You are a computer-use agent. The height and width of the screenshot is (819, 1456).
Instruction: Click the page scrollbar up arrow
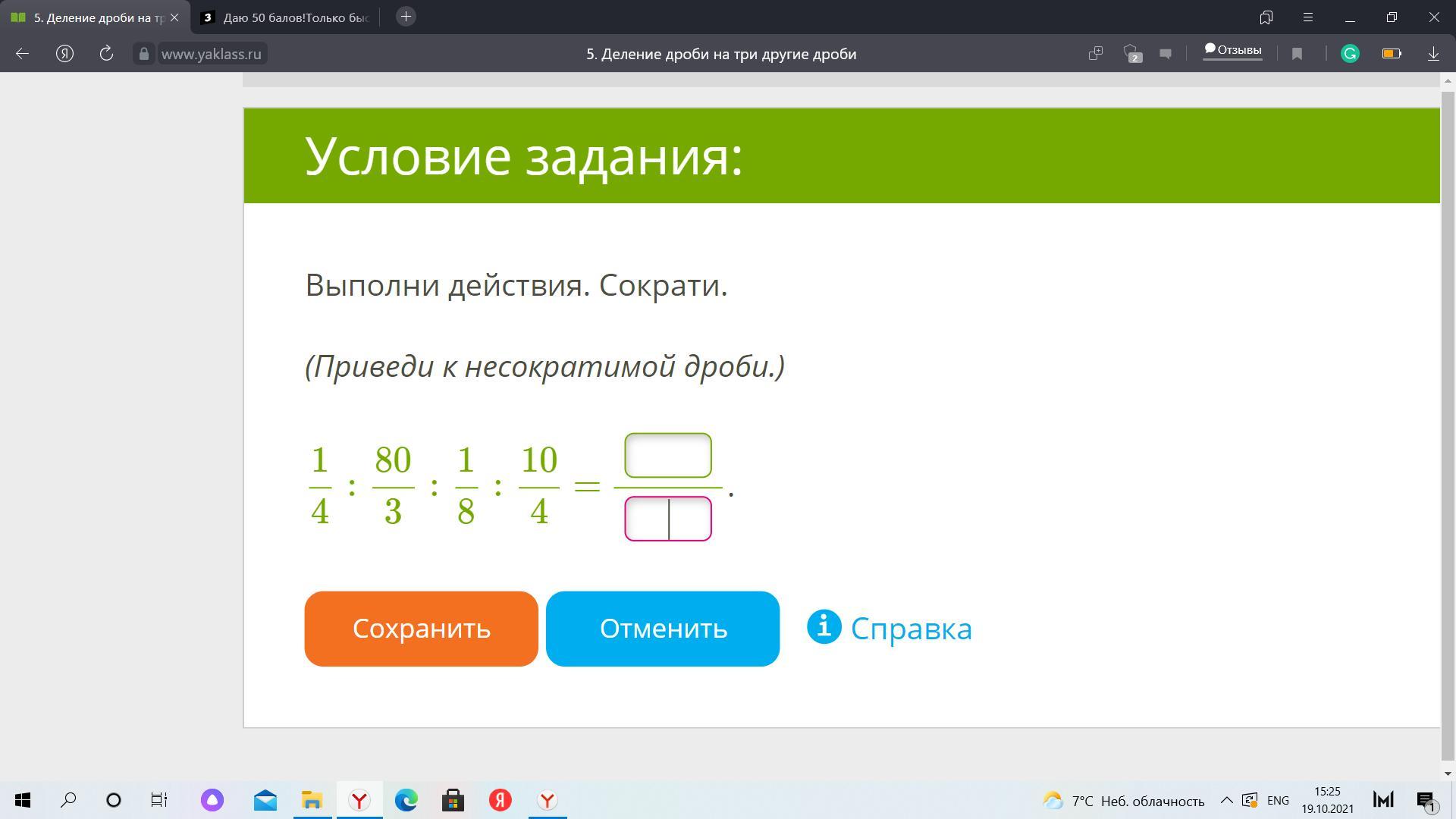pos(1448,80)
